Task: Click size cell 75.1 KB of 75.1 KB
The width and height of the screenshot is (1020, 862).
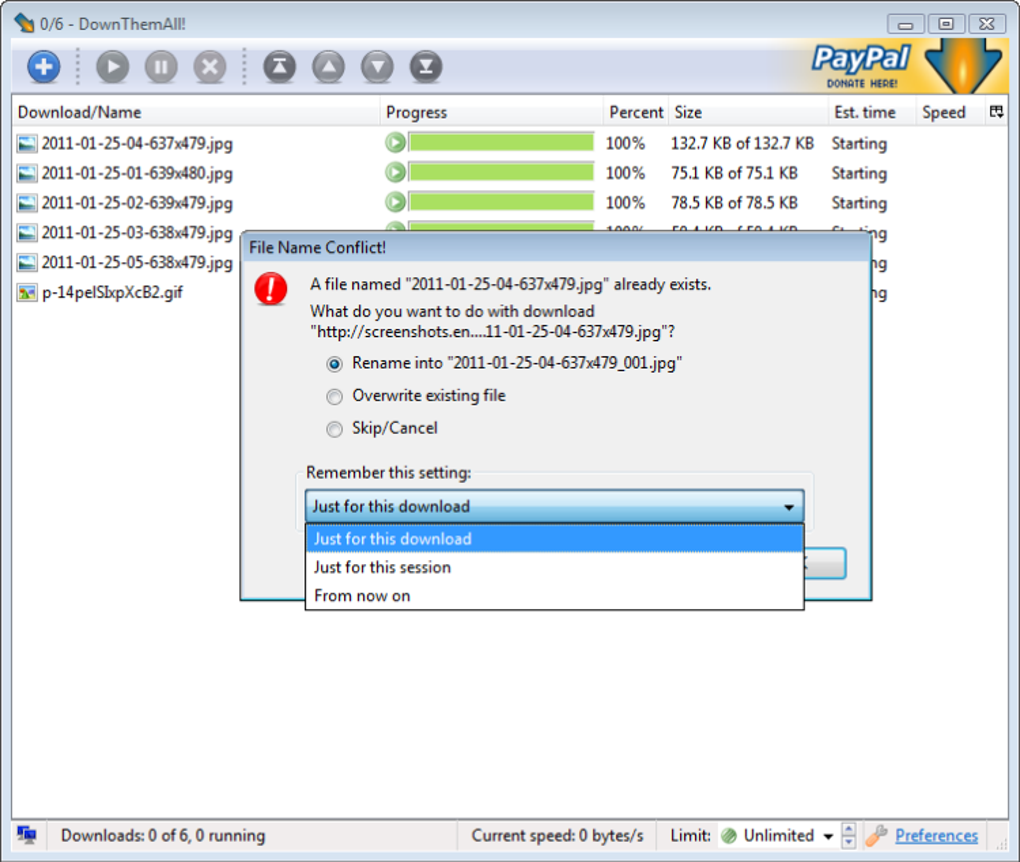Action: pos(734,173)
